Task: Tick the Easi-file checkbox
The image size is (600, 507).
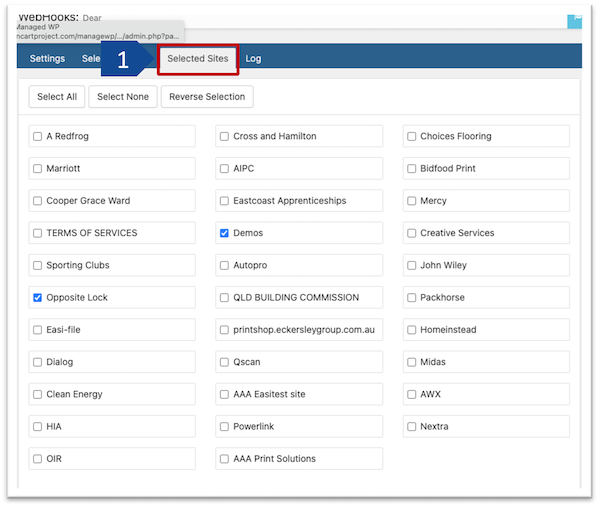Action: 38,330
